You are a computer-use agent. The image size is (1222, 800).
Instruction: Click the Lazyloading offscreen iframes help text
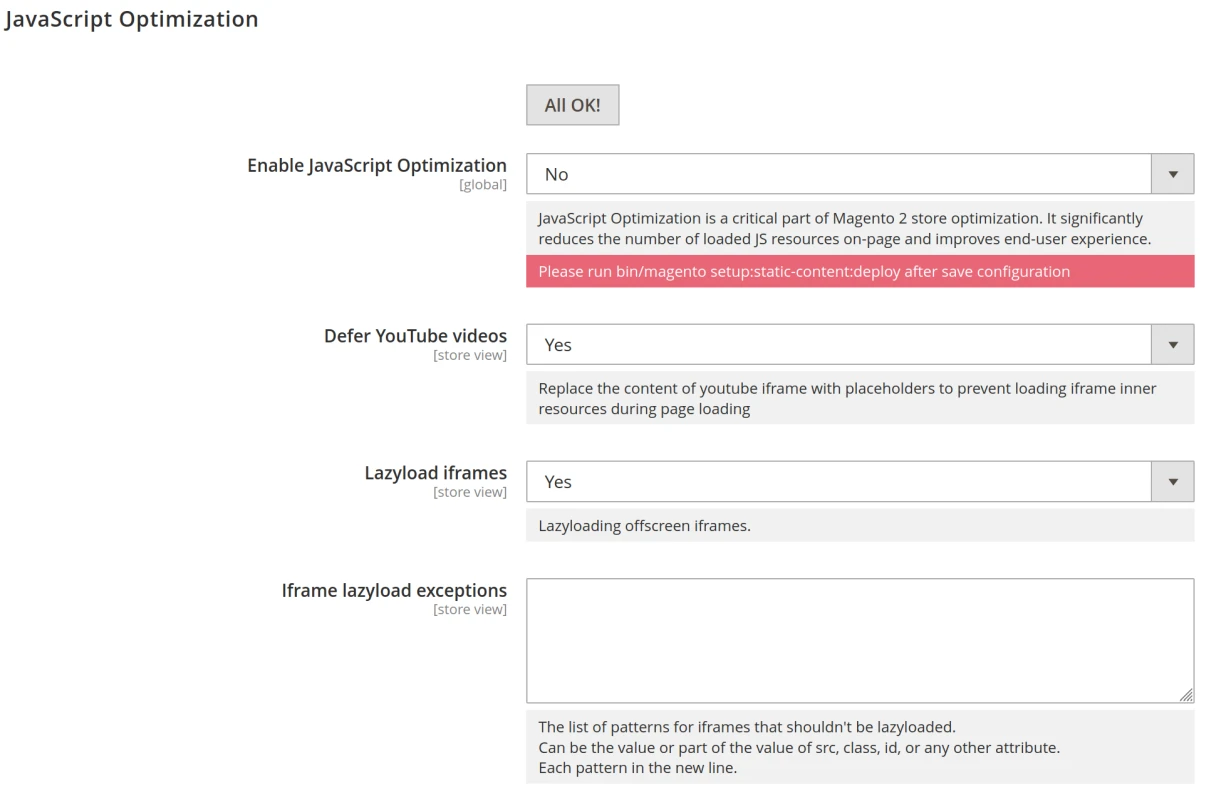(x=644, y=526)
